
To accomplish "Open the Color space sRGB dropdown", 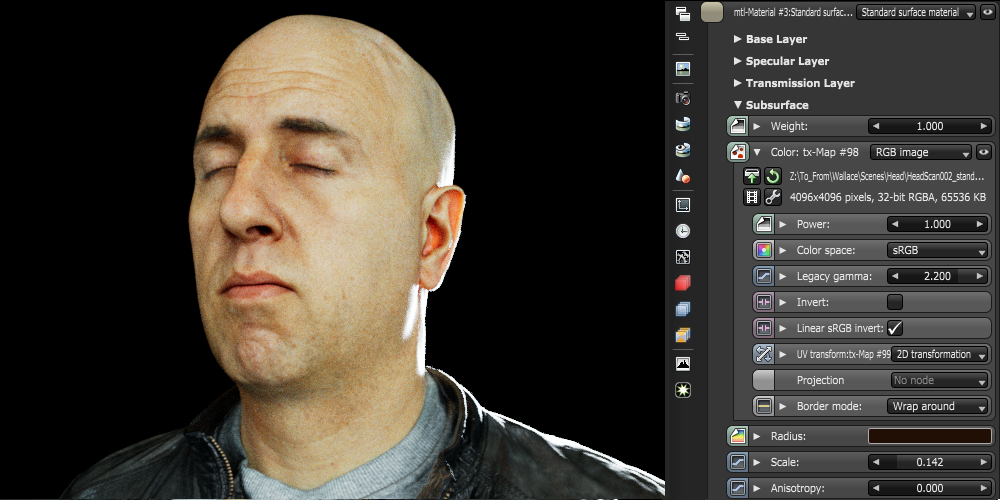I will click(x=938, y=250).
